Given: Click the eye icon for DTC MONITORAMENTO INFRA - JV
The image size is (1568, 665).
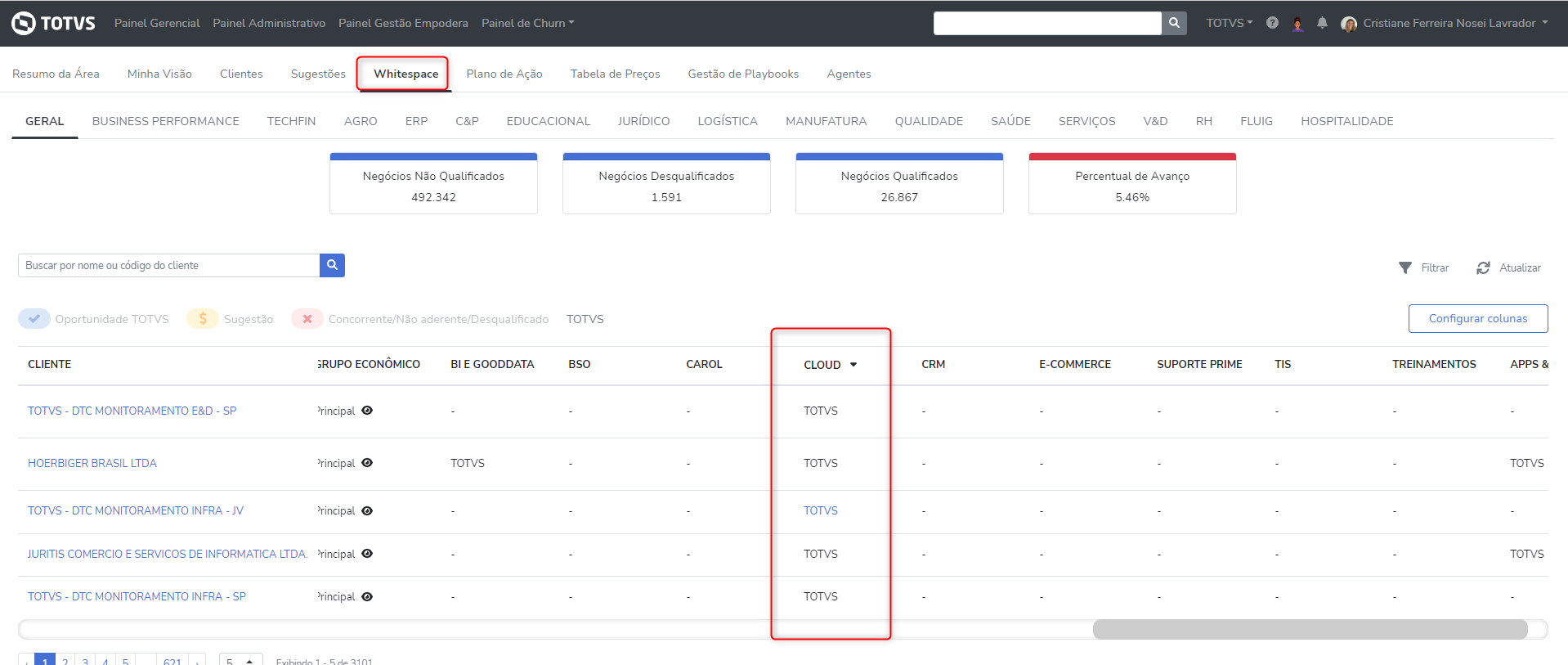Looking at the screenshot, I should click(367, 511).
